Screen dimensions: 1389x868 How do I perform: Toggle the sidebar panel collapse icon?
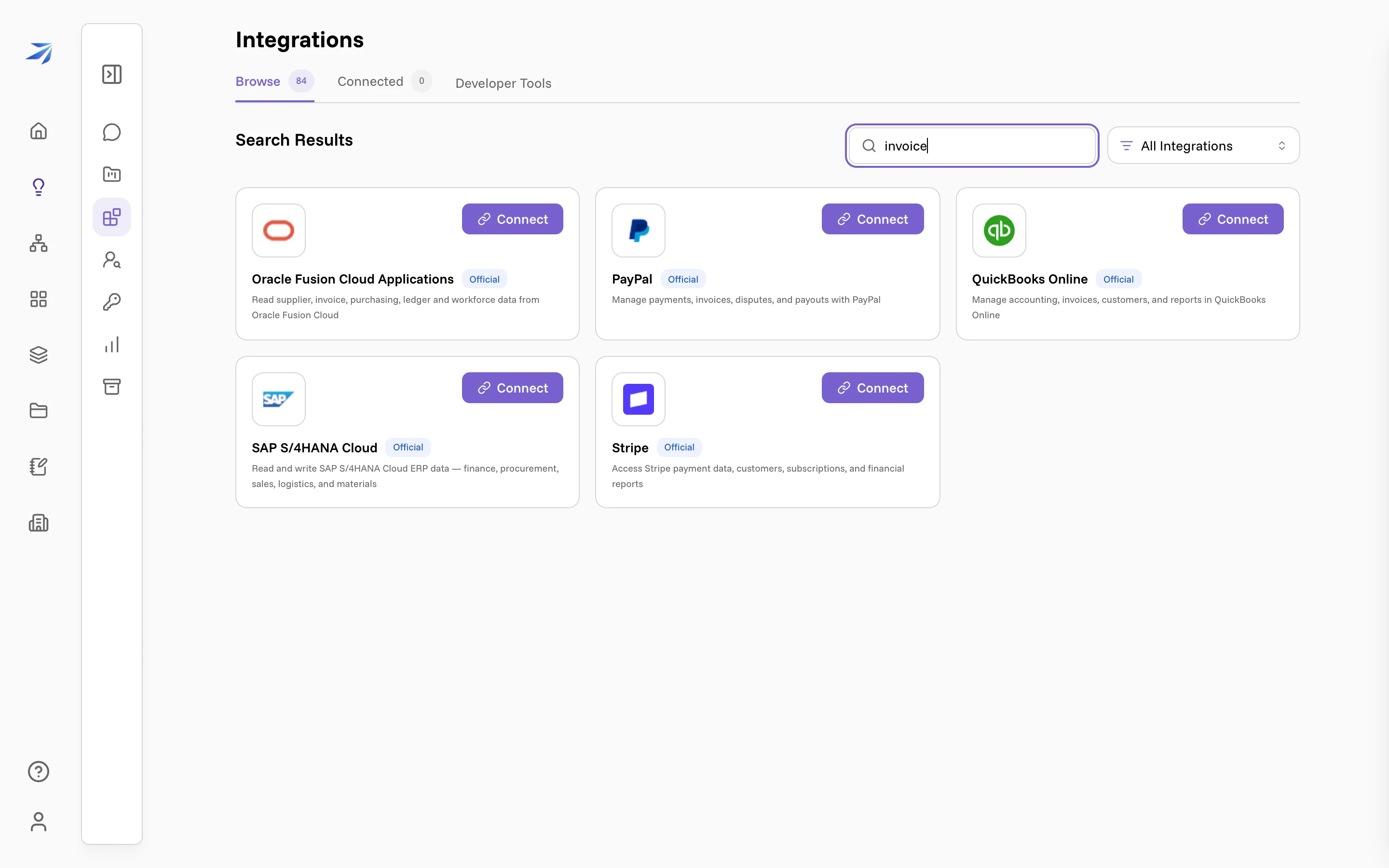click(112, 74)
